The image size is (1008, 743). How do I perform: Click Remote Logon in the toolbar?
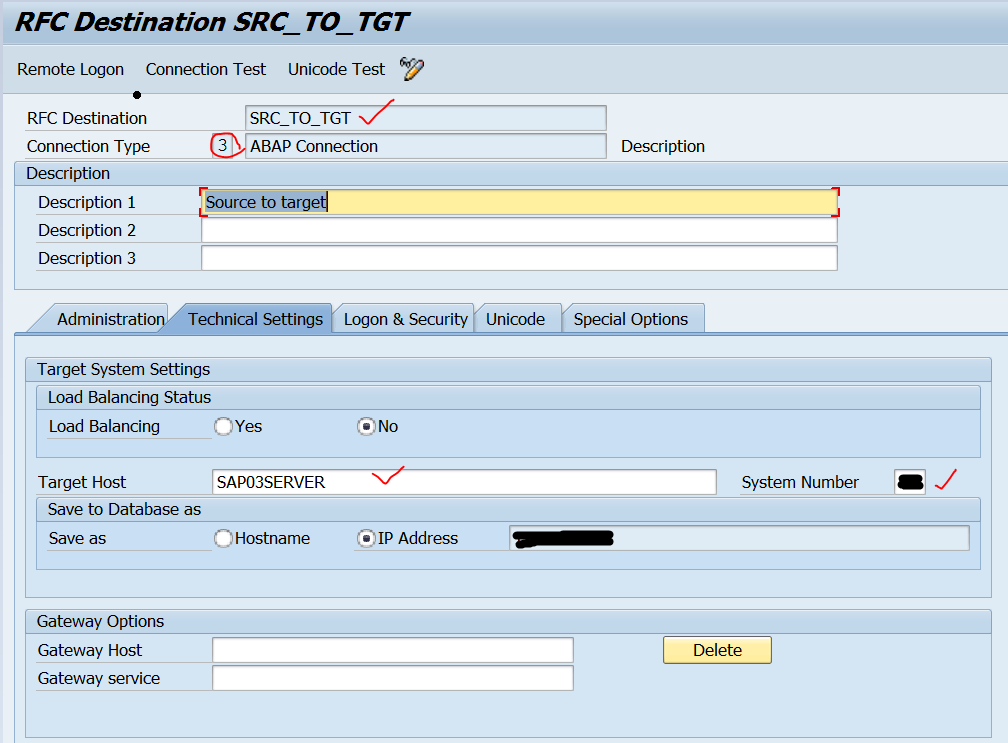71,69
